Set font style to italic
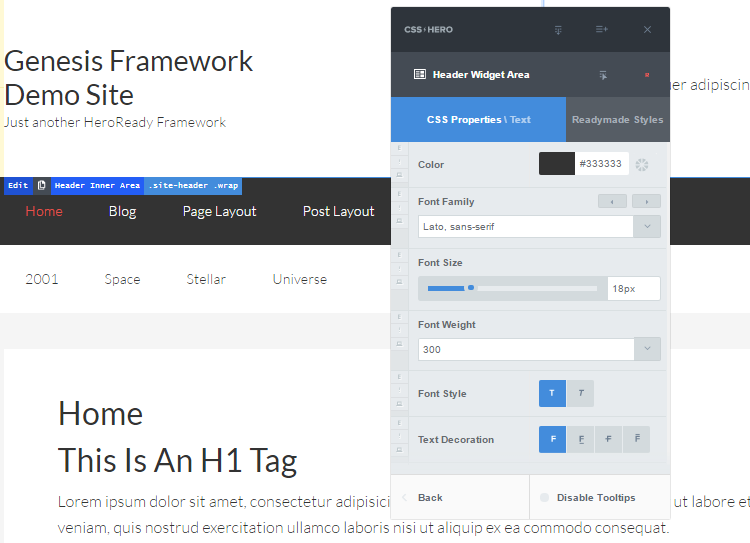This screenshot has height=543, width=750. click(580, 394)
